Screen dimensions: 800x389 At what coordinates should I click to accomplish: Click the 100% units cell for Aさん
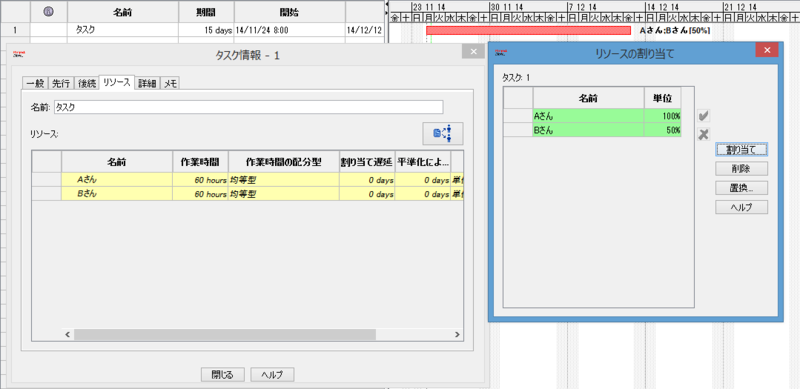point(663,116)
